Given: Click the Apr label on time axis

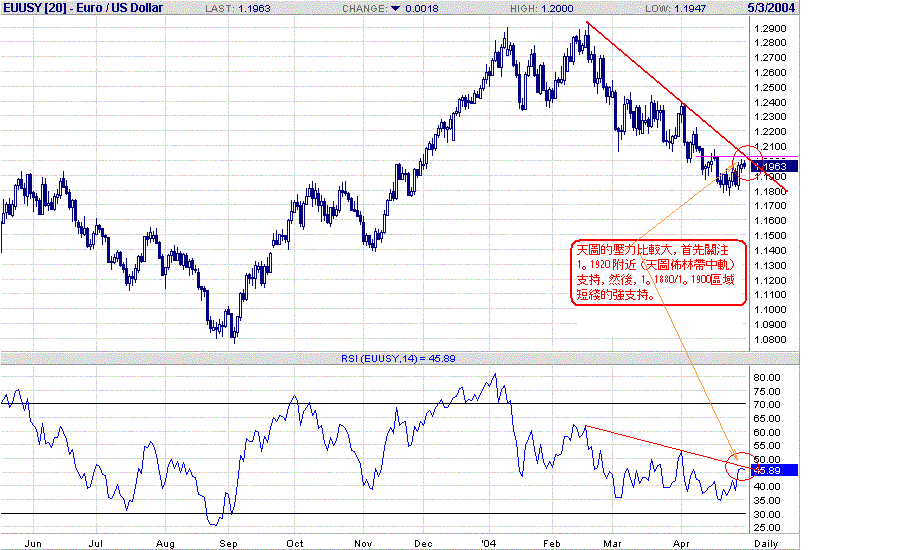Looking at the screenshot, I should click(x=681, y=544).
